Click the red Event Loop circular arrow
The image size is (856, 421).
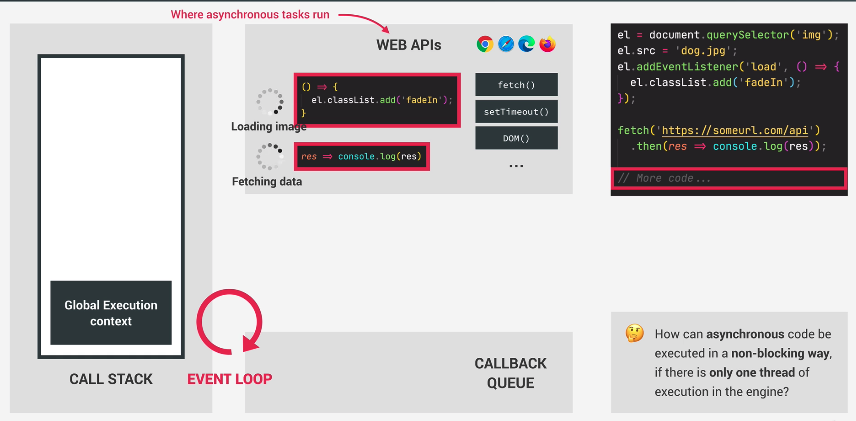tap(229, 322)
